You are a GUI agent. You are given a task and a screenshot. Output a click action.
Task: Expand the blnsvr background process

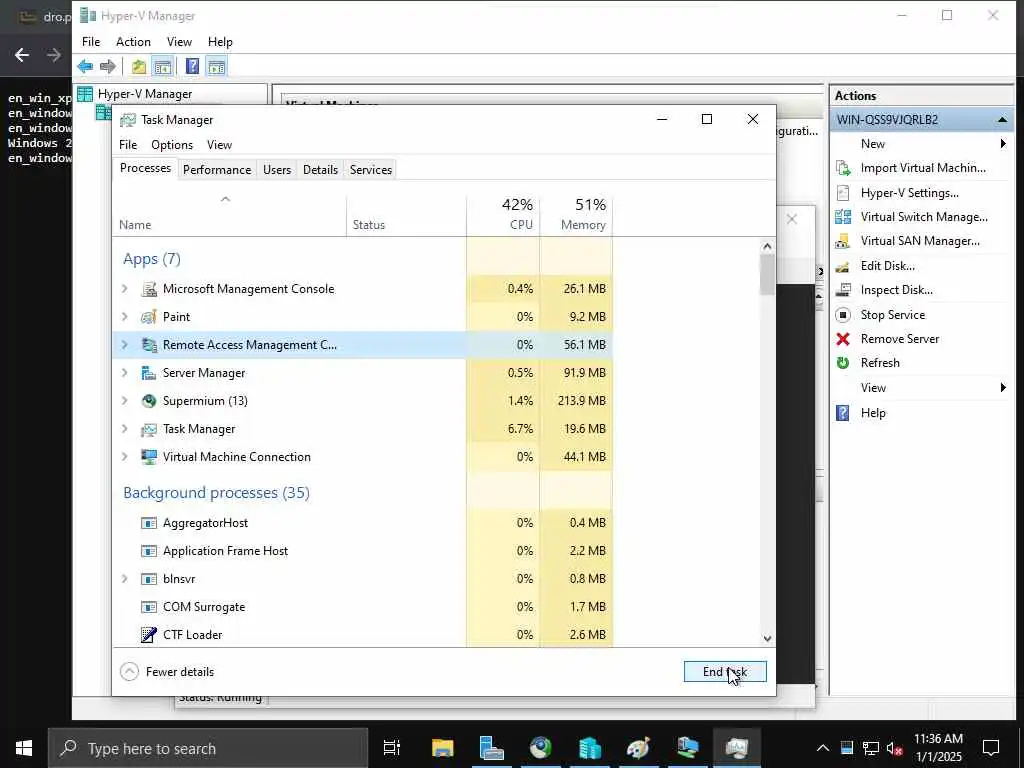tap(125, 579)
